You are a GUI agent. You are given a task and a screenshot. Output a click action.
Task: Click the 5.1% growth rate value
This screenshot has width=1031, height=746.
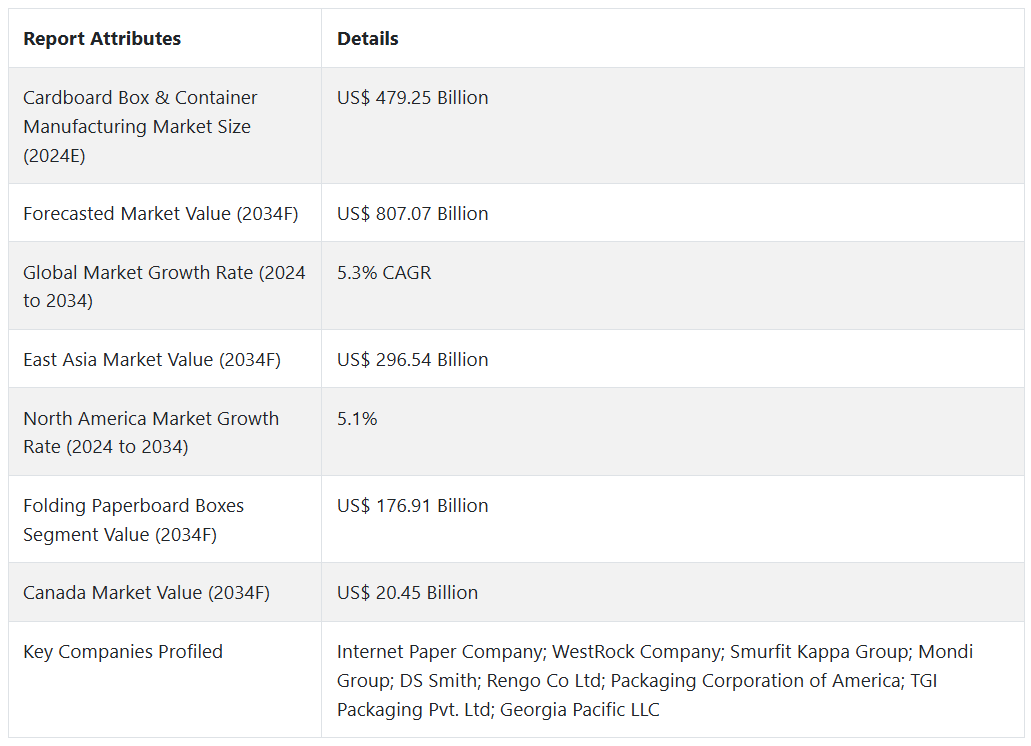[x=357, y=419]
